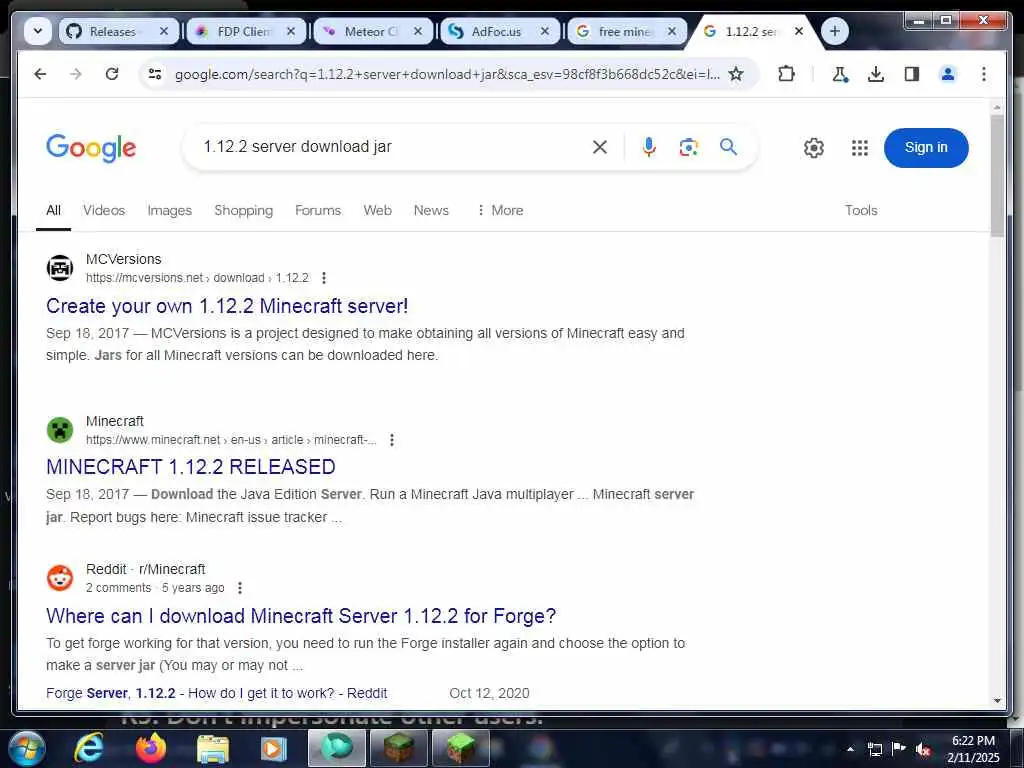View site information icon in address bar
1024x768 pixels.
pos(155,74)
